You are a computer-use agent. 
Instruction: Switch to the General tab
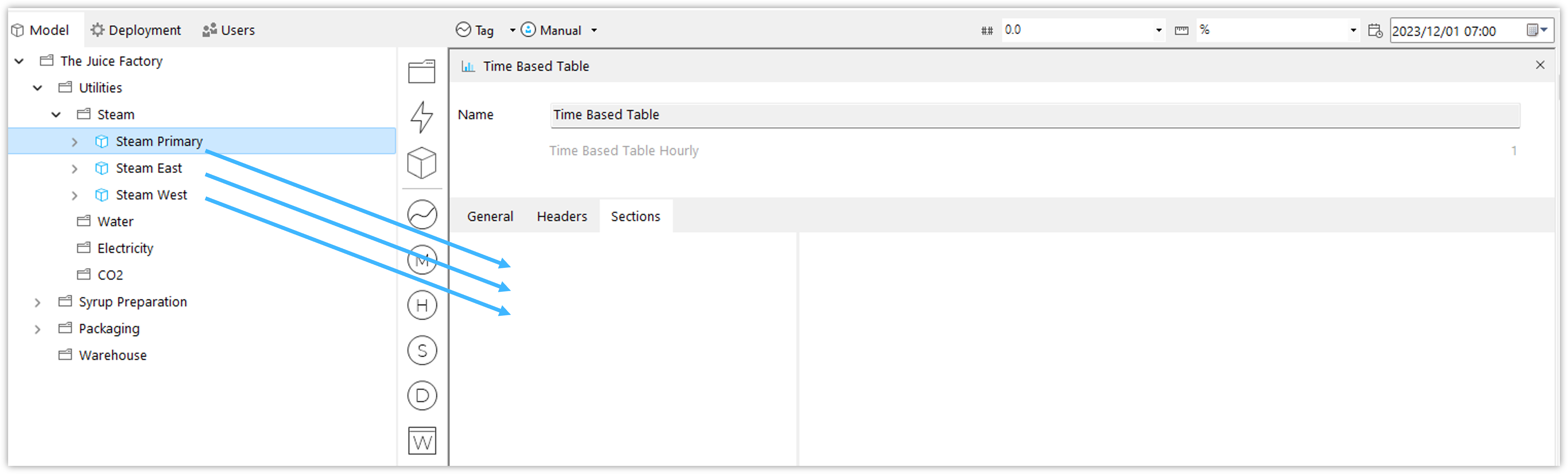490,217
